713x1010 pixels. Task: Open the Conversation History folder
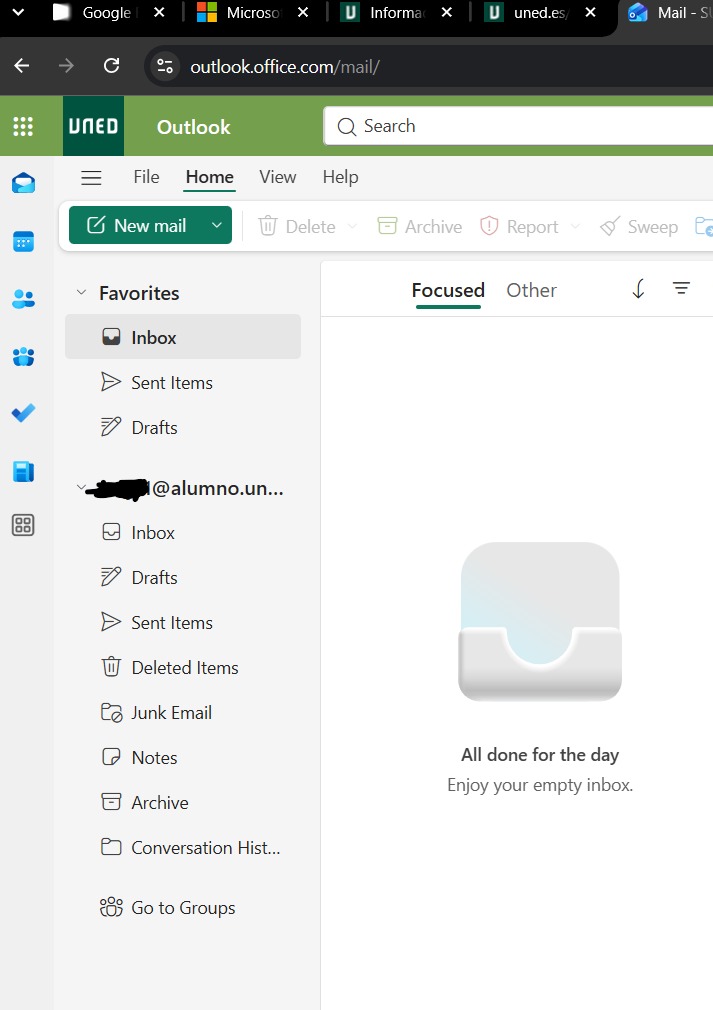183,848
